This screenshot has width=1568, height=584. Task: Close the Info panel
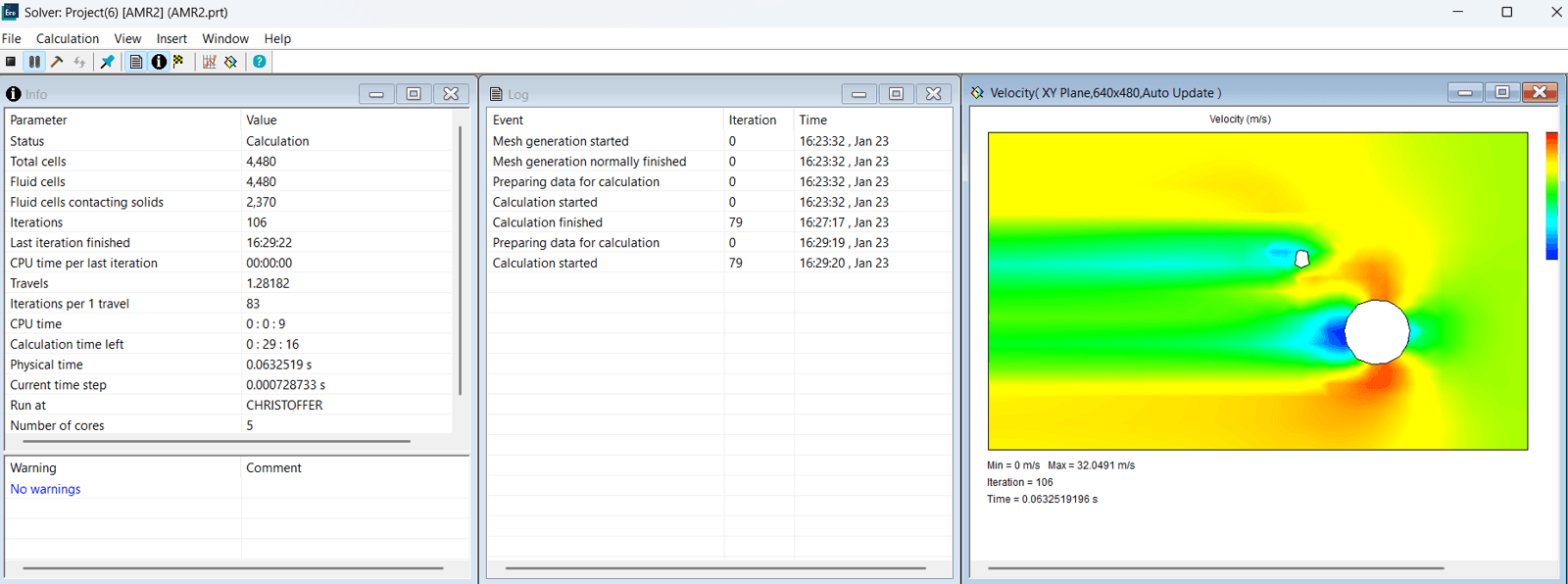click(451, 94)
